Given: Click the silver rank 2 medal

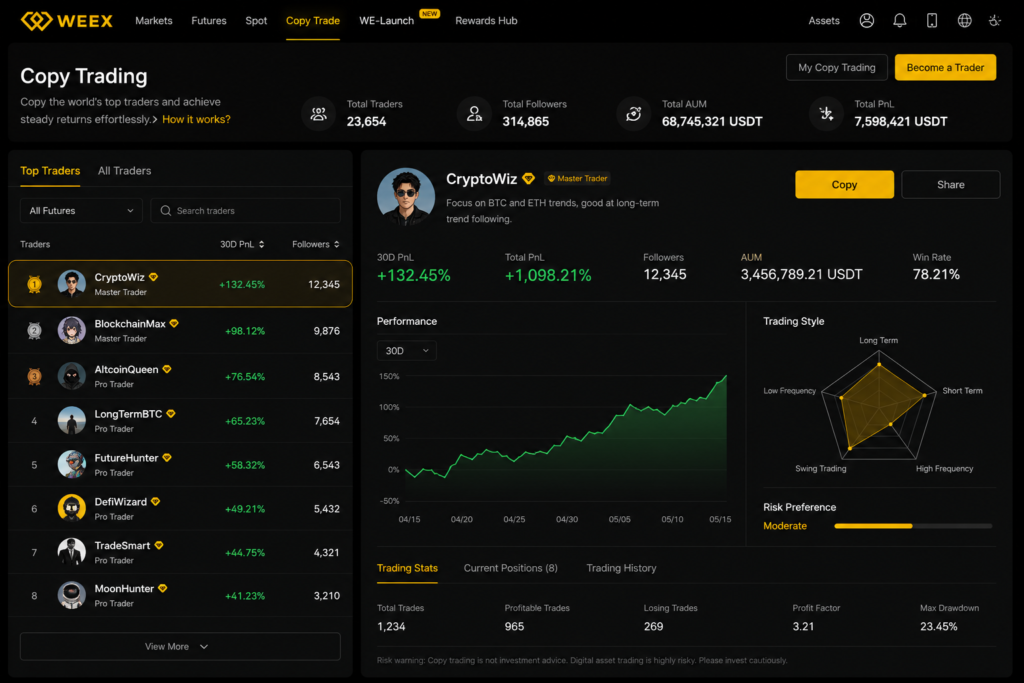Looking at the screenshot, I should click(35, 330).
